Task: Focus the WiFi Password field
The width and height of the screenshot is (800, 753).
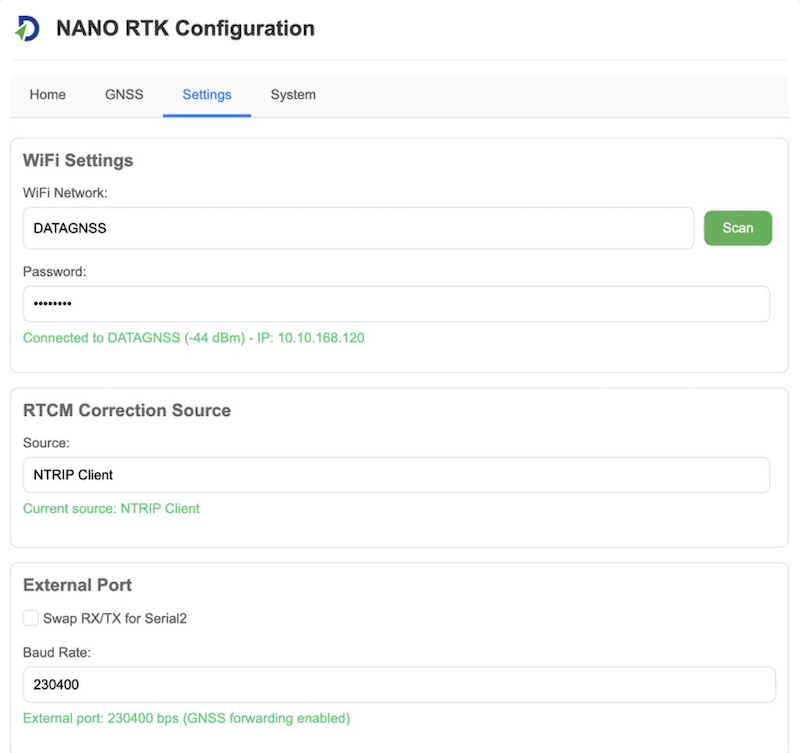Action: (x=396, y=304)
